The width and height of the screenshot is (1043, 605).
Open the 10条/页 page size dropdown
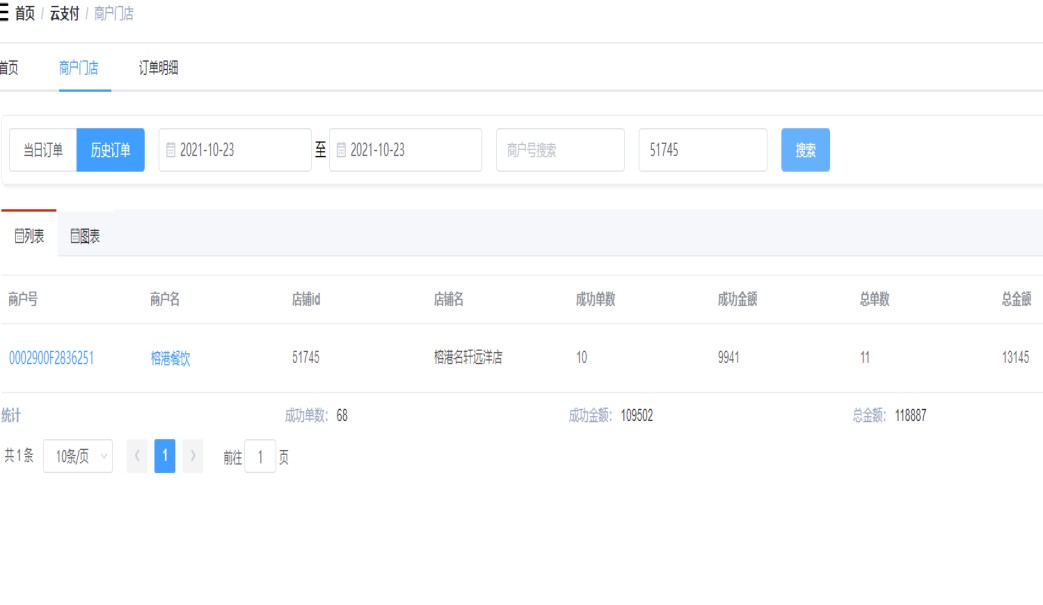pyautogui.click(x=78, y=456)
